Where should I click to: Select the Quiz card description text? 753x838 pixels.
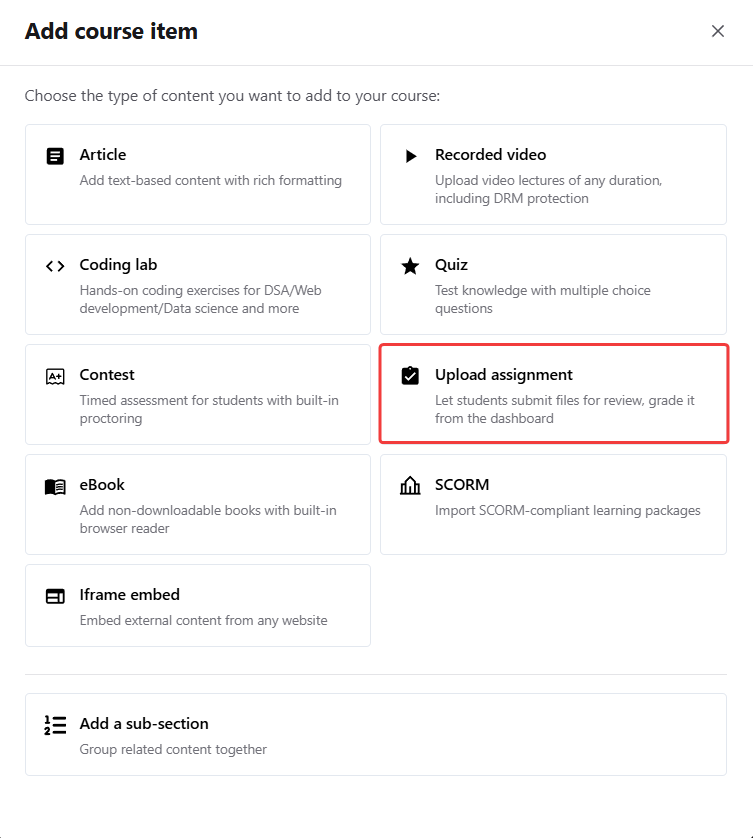542,299
